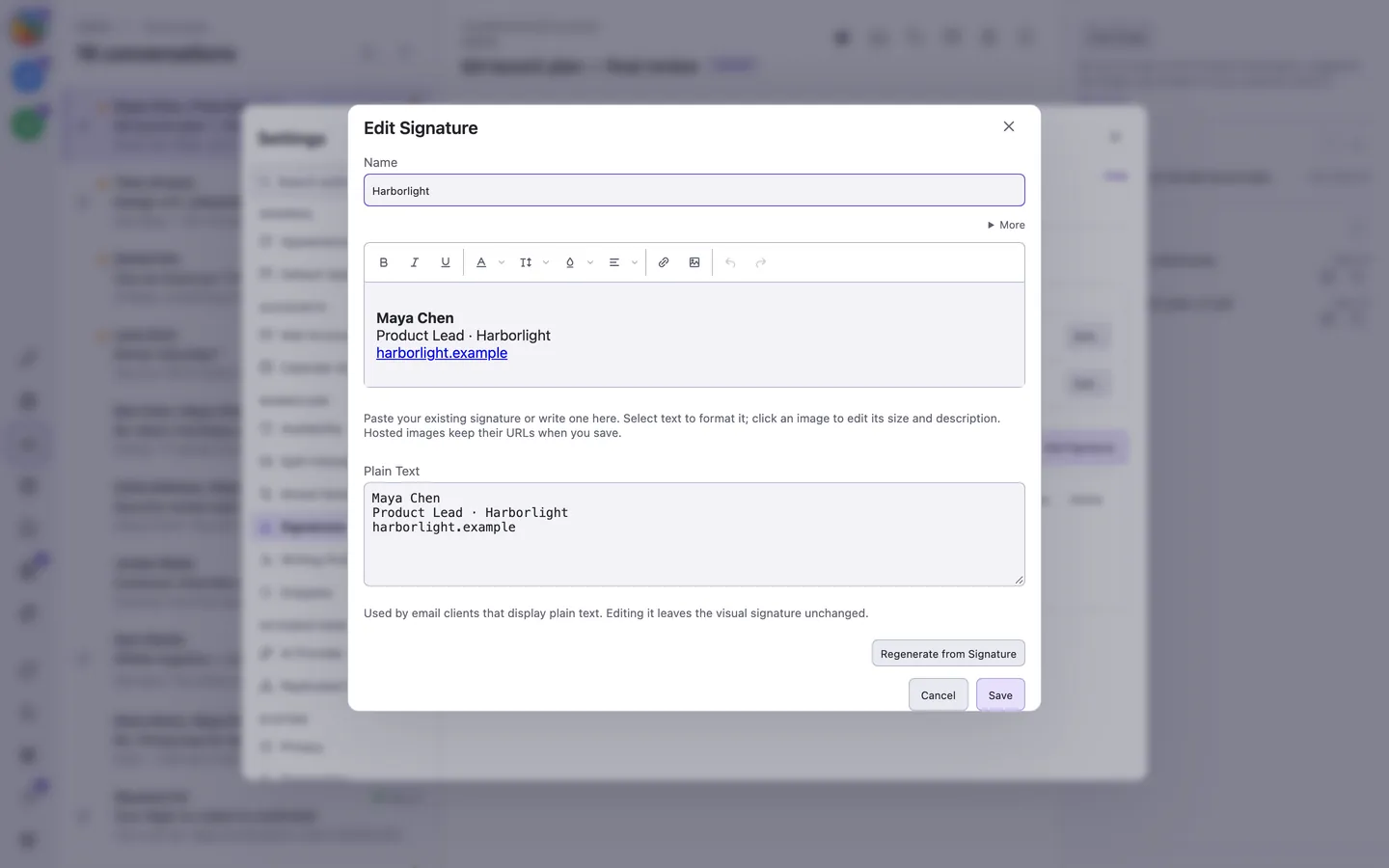Click the text color 'A' icon
Viewport: 1389px width, 868px height.
click(x=481, y=262)
